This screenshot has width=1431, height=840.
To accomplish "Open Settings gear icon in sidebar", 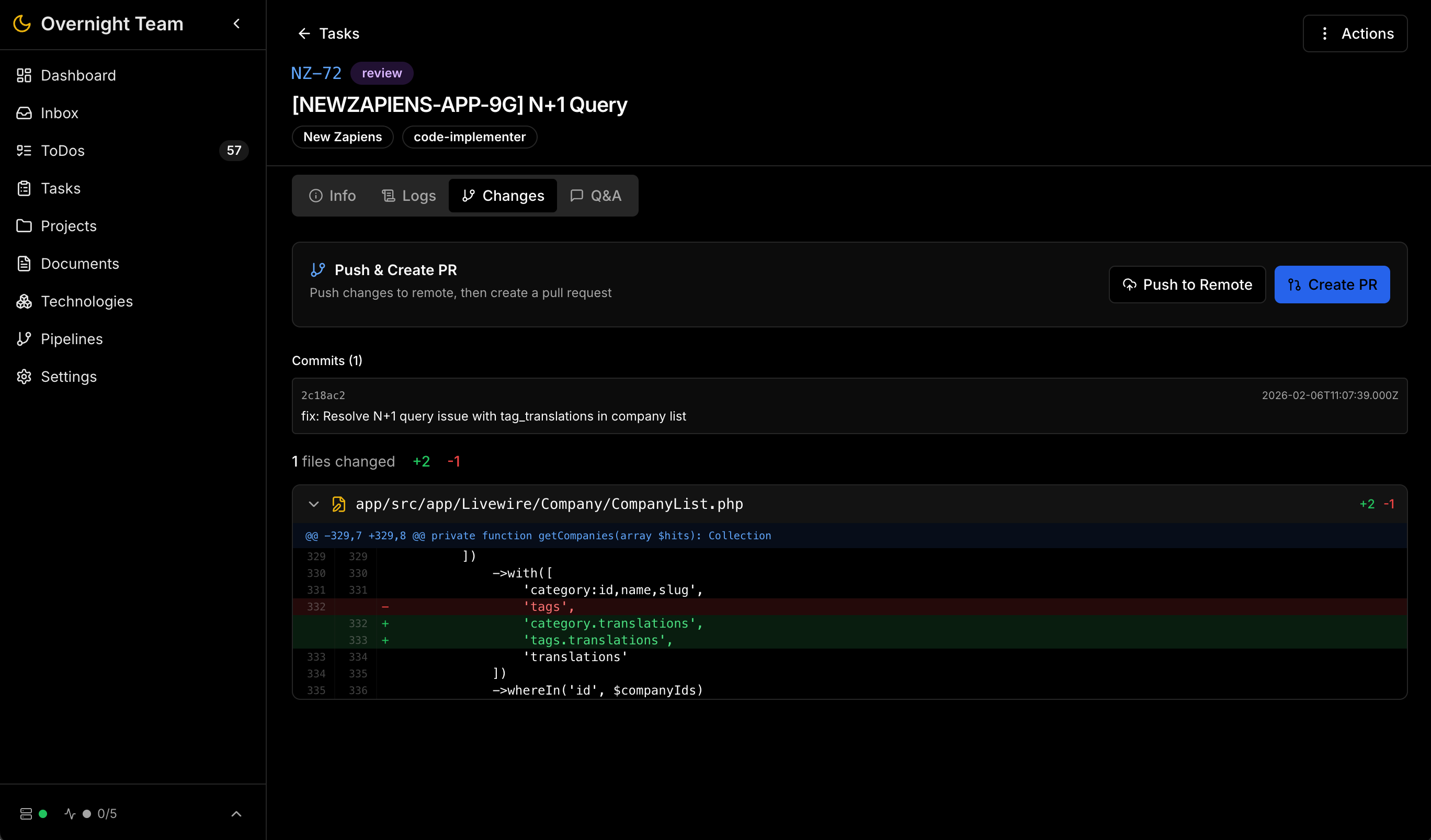I will coord(24,377).
